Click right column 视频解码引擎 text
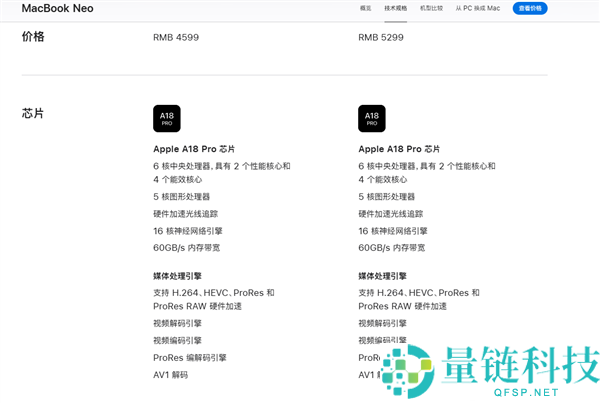Screen dimensions: 600x403 coord(383,323)
